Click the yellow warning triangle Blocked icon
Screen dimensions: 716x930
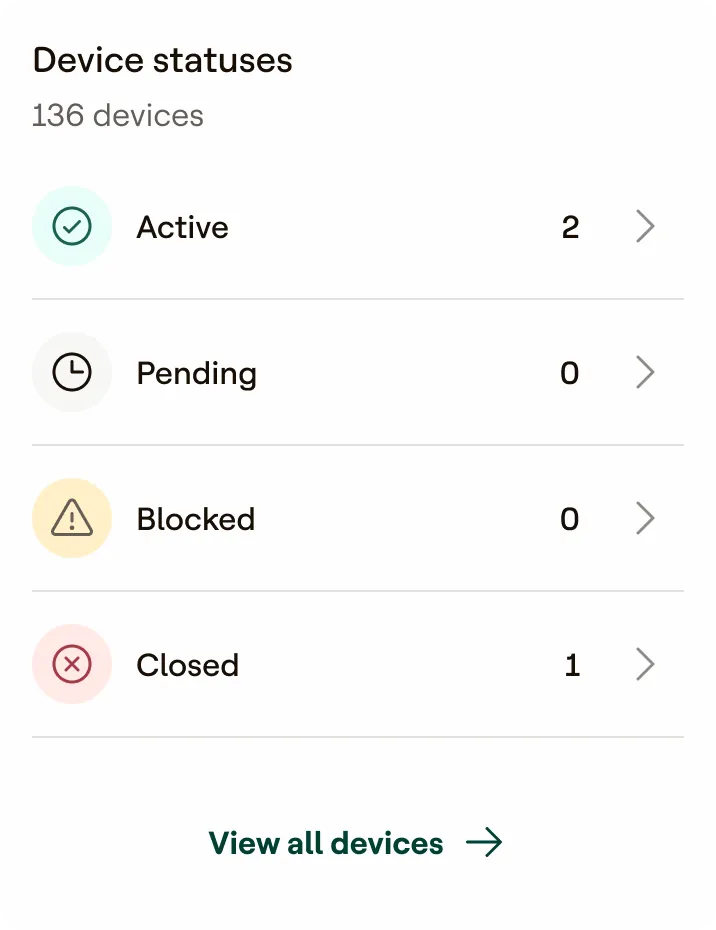72,518
